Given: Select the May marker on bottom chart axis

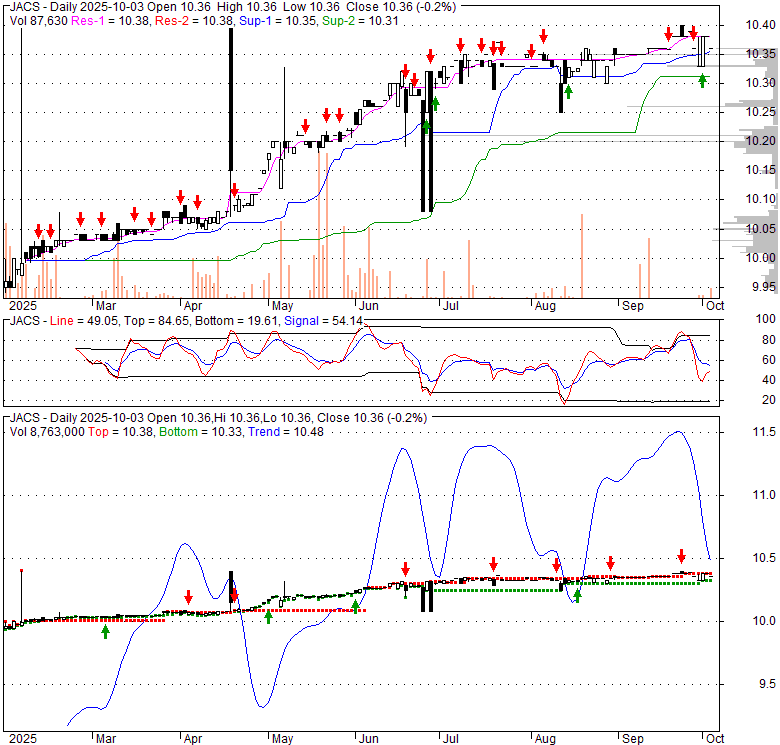Looking at the screenshot, I should (x=282, y=740).
